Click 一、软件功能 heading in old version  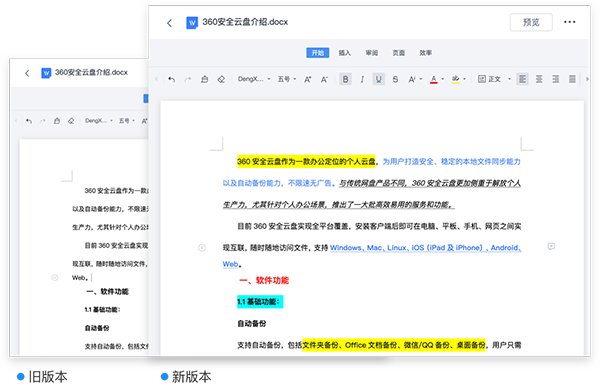click(108, 292)
